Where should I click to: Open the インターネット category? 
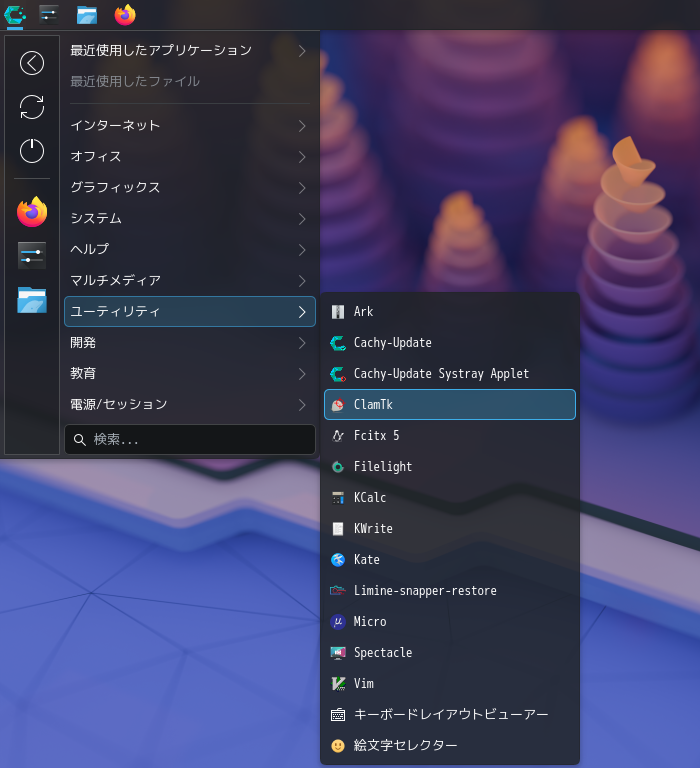190,125
